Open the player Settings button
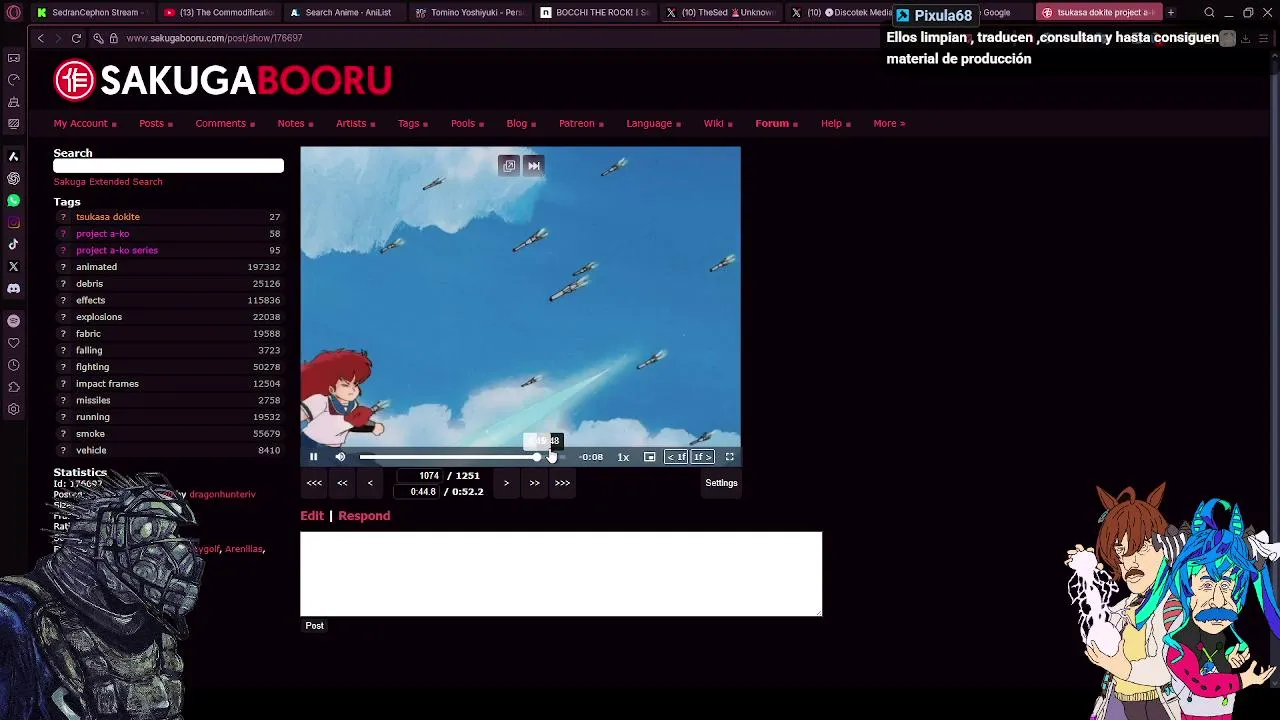Image resolution: width=1280 pixels, height=720 pixels. (721, 483)
